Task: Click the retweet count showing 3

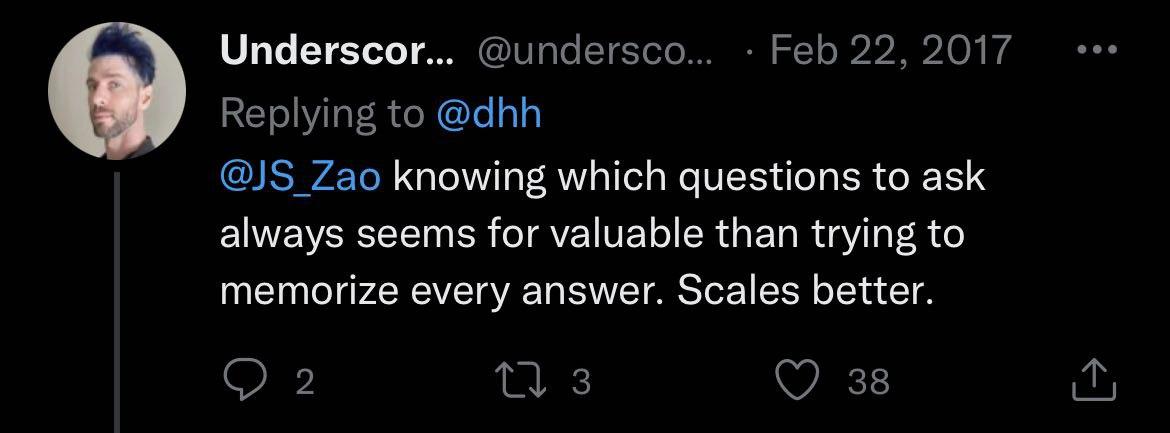Action: 581,381
